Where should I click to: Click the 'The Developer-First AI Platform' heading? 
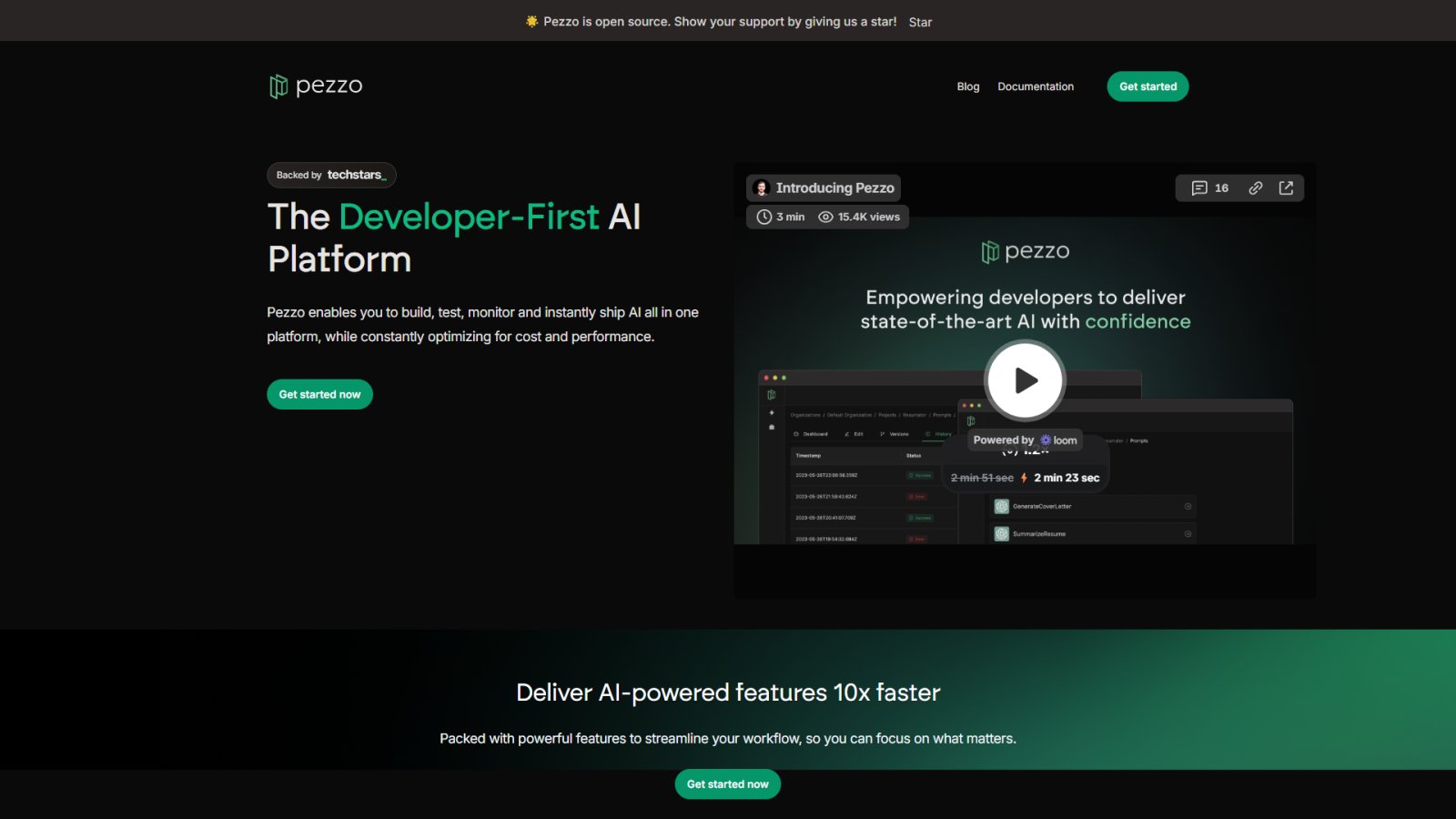click(x=454, y=238)
